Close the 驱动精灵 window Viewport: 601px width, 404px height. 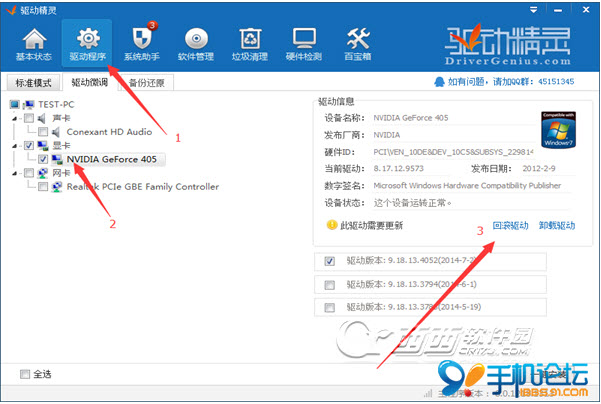click(586, 10)
